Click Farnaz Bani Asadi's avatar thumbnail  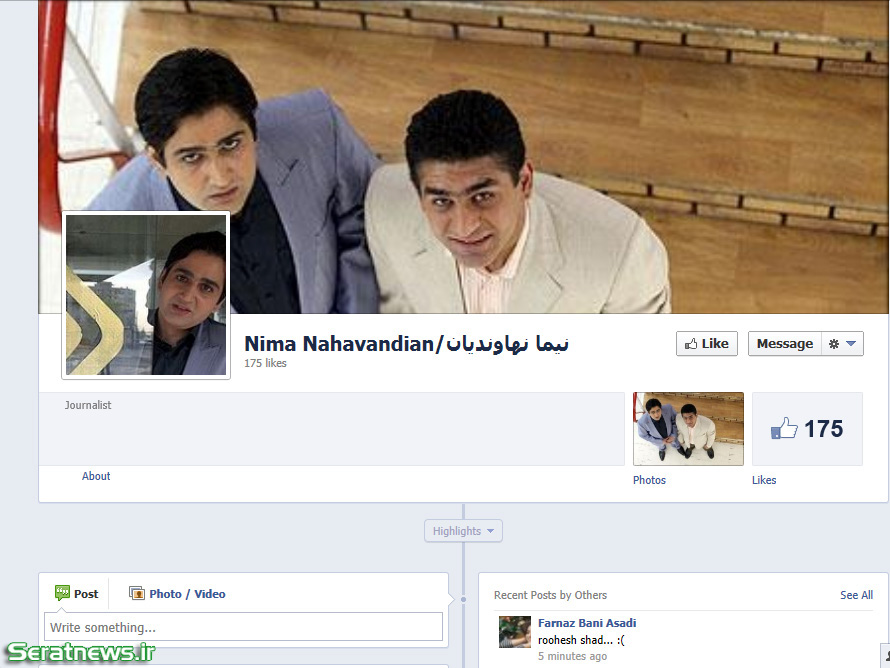click(x=515, y=632)
